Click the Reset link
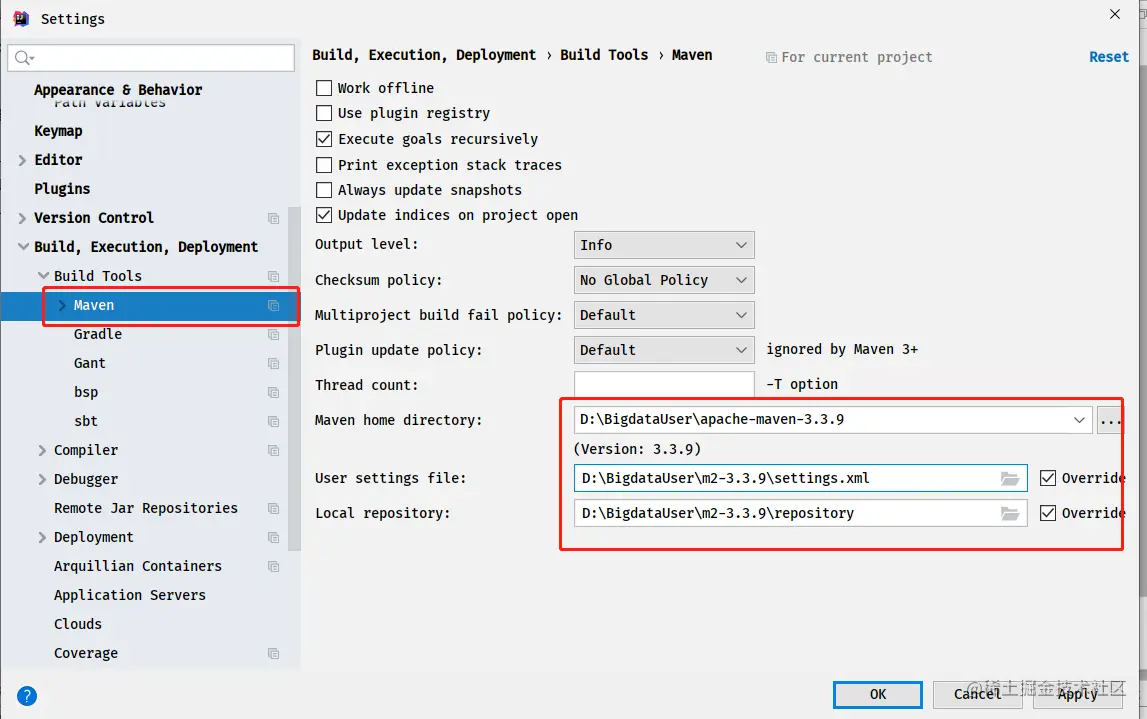This screenshot has width=1147, height=719. pyautogui.click(x=1109, y=57)
